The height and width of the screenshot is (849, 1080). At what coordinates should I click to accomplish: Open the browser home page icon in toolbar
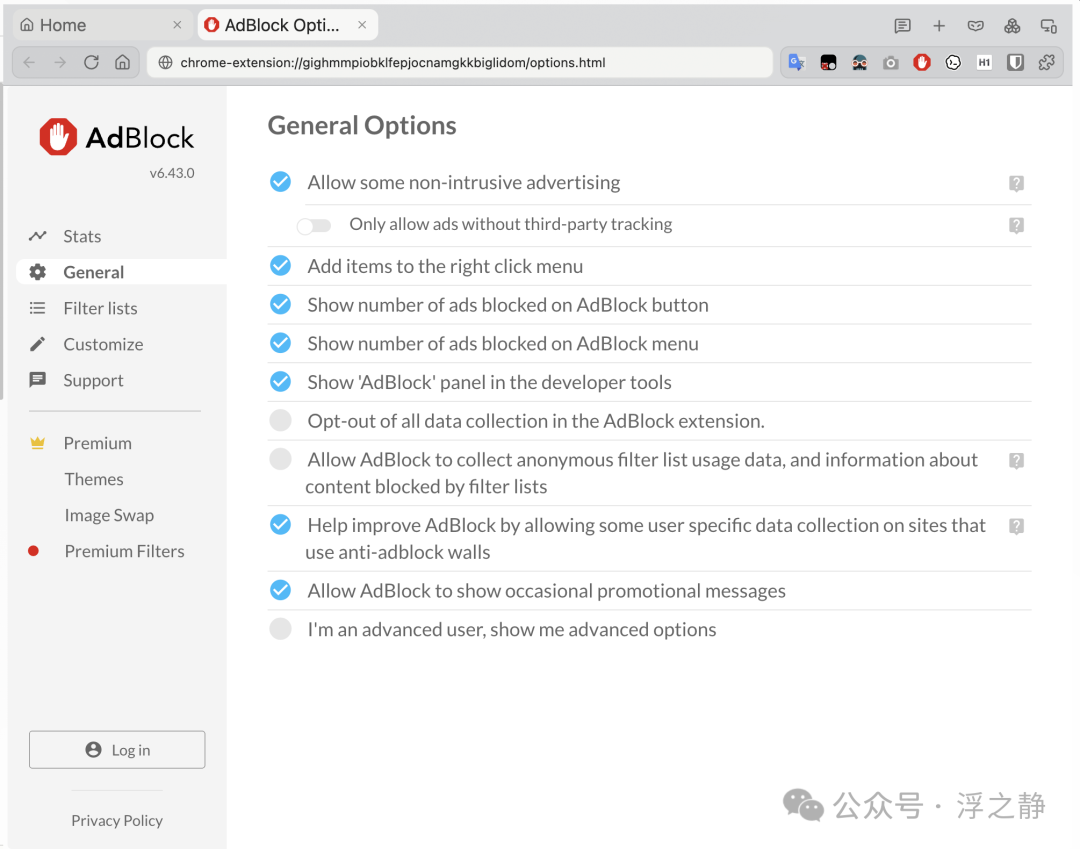click(x=123, y=63)
